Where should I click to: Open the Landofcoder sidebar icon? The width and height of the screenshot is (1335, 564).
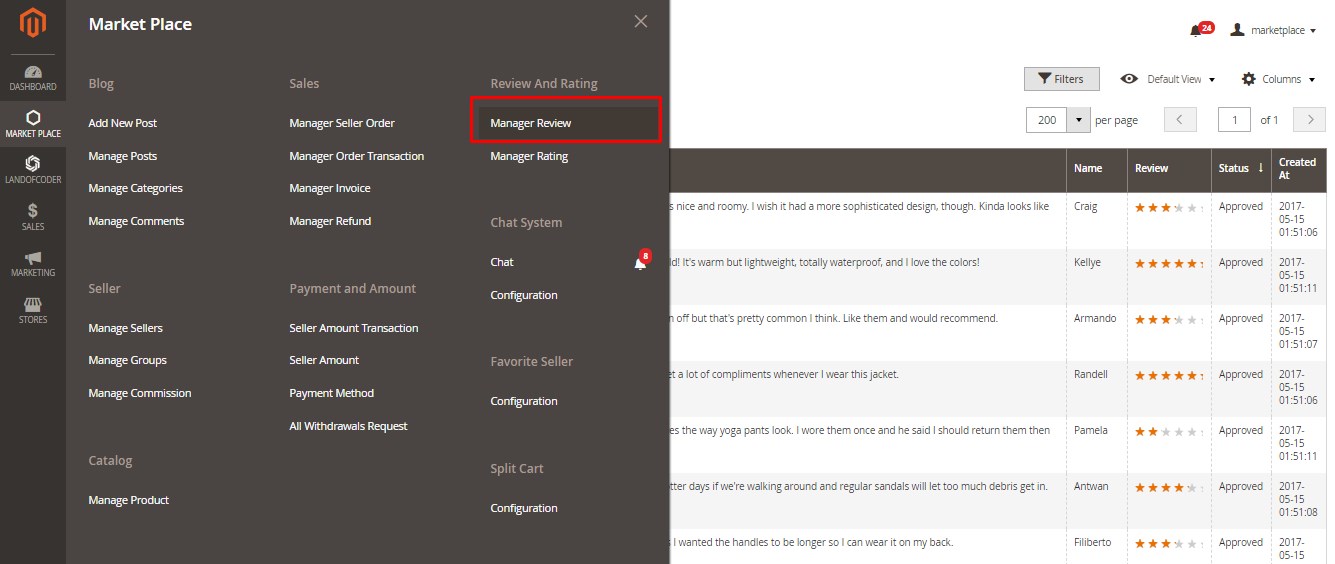[33, 170]
